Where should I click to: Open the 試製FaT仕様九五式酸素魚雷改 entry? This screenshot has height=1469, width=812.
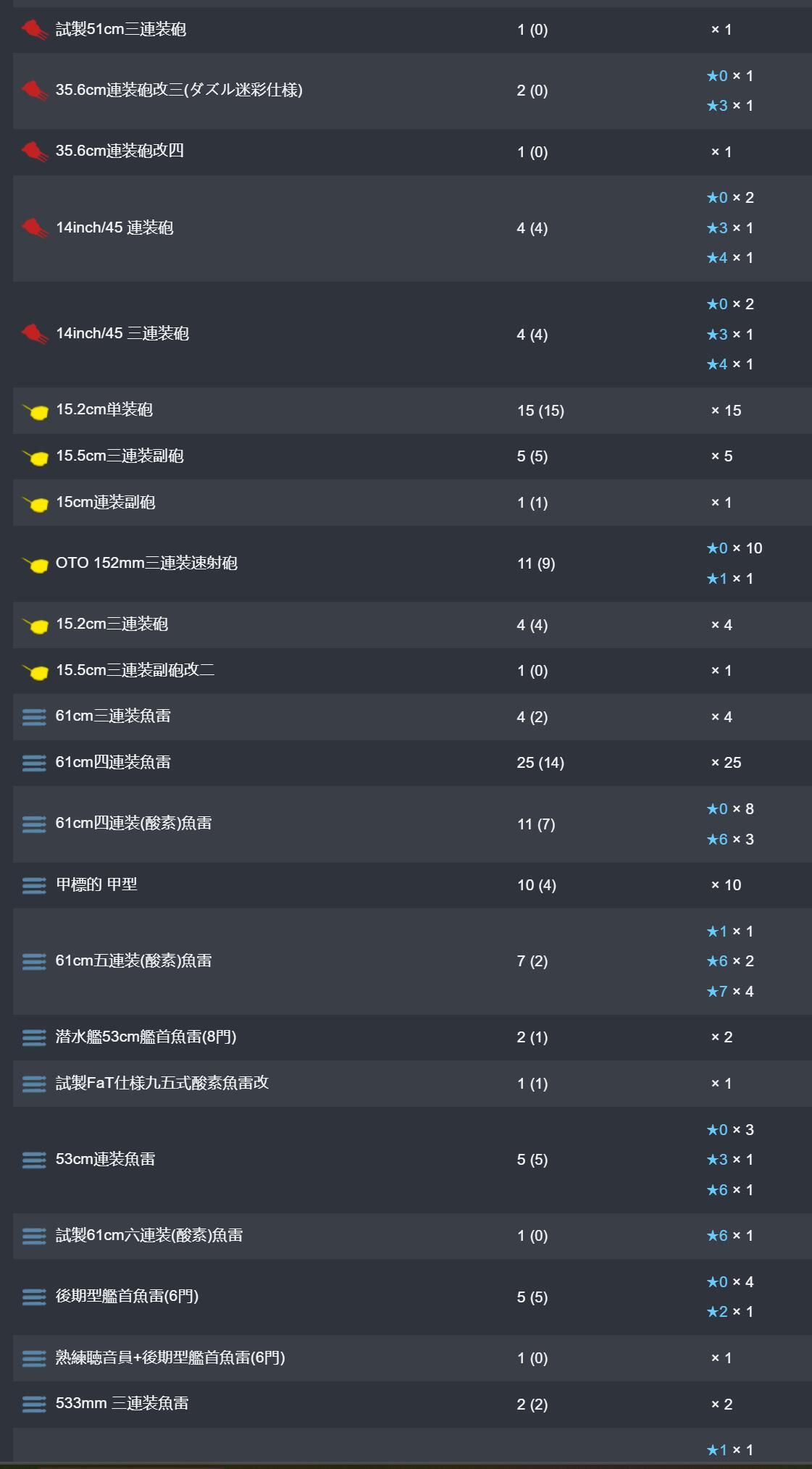coord(162,1083)
